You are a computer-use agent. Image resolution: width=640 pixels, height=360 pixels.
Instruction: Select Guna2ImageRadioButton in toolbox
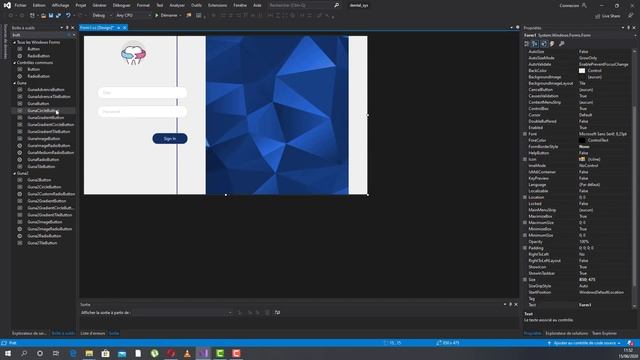(x=49, y=229)
